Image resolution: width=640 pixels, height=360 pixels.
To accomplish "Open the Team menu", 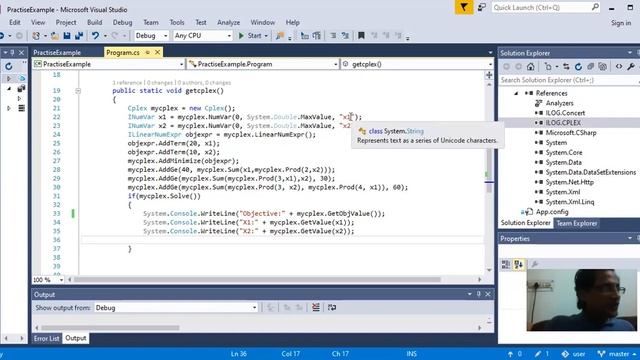I will point(151,22).
